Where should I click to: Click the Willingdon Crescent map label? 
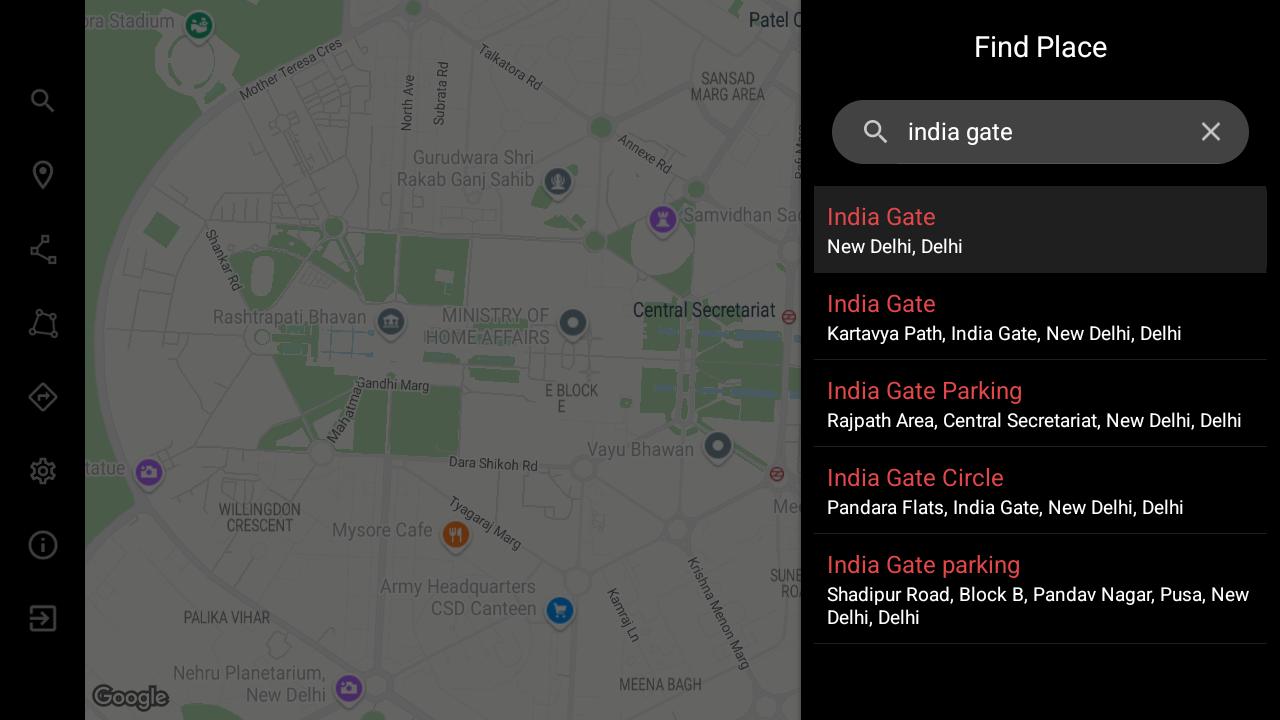pyautogui.click(x=259, y=517)
